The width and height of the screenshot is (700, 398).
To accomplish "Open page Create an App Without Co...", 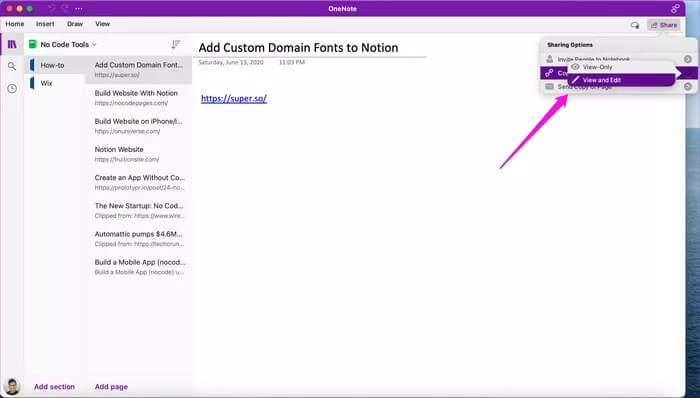I will click(139, 182).
